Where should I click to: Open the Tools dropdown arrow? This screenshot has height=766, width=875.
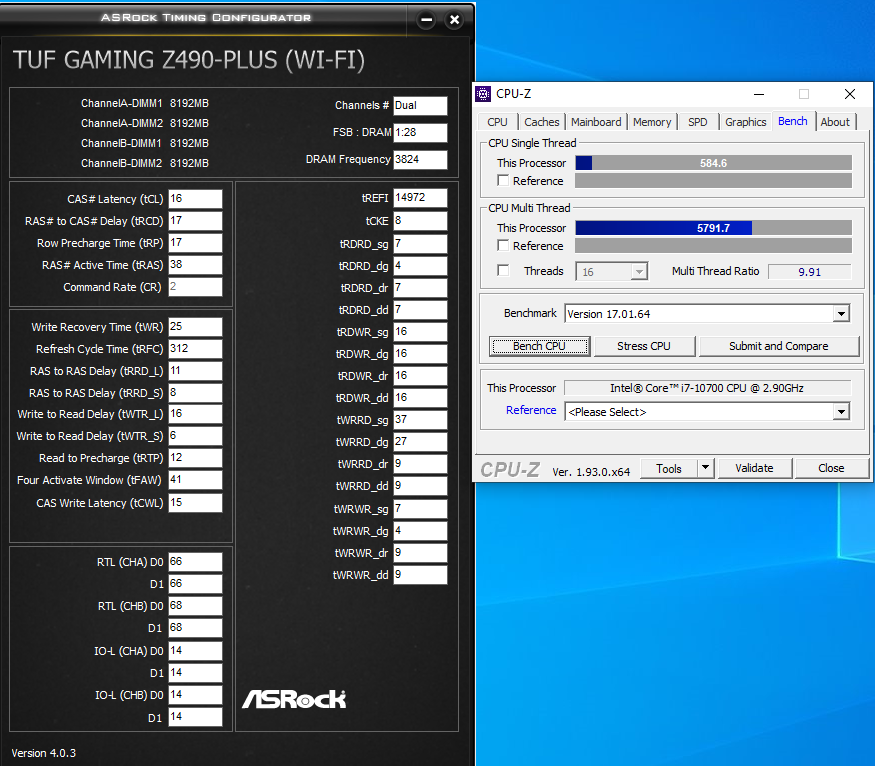tap(706, 468)
